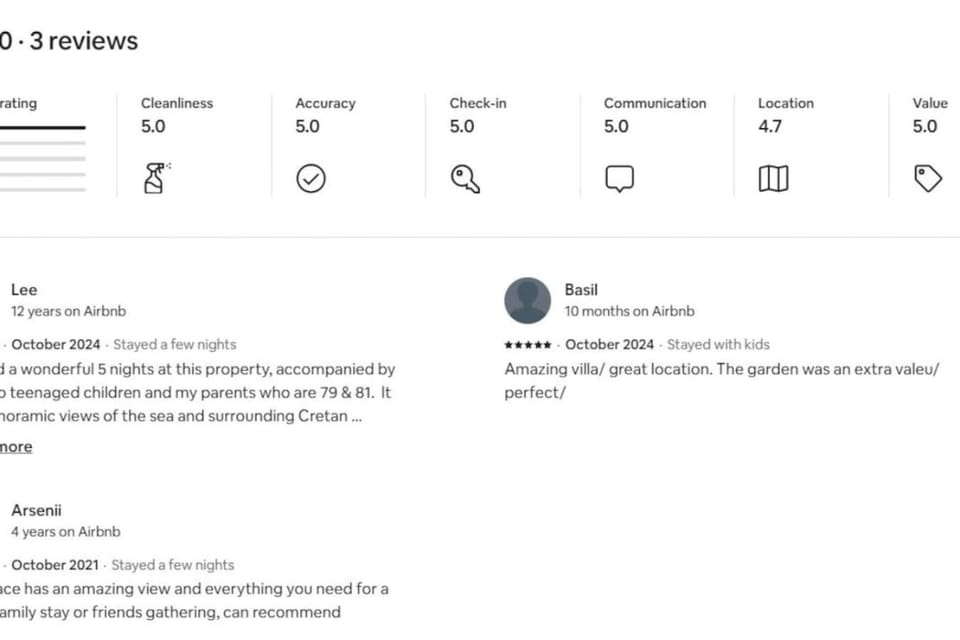The height and width of the screenshot is (640, 960).
Task: Open reviewer name Arsenii
Action: [36, 510]
